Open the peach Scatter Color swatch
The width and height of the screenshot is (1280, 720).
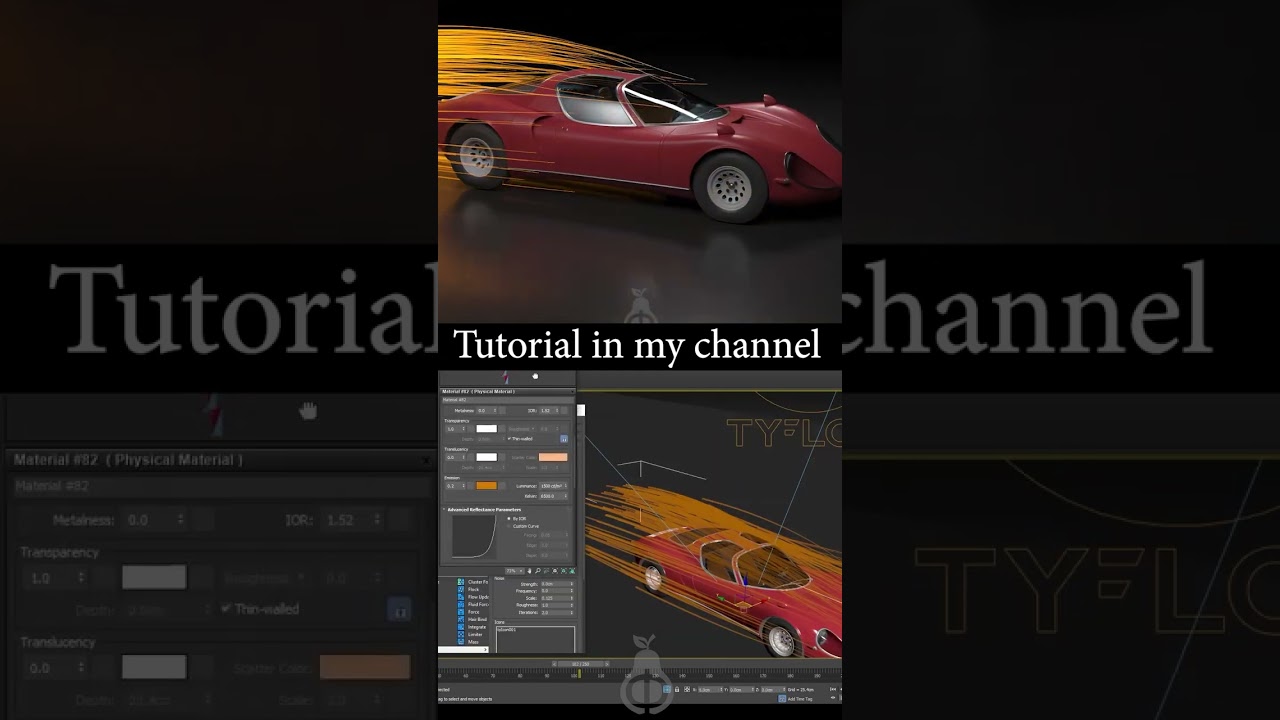553,457
